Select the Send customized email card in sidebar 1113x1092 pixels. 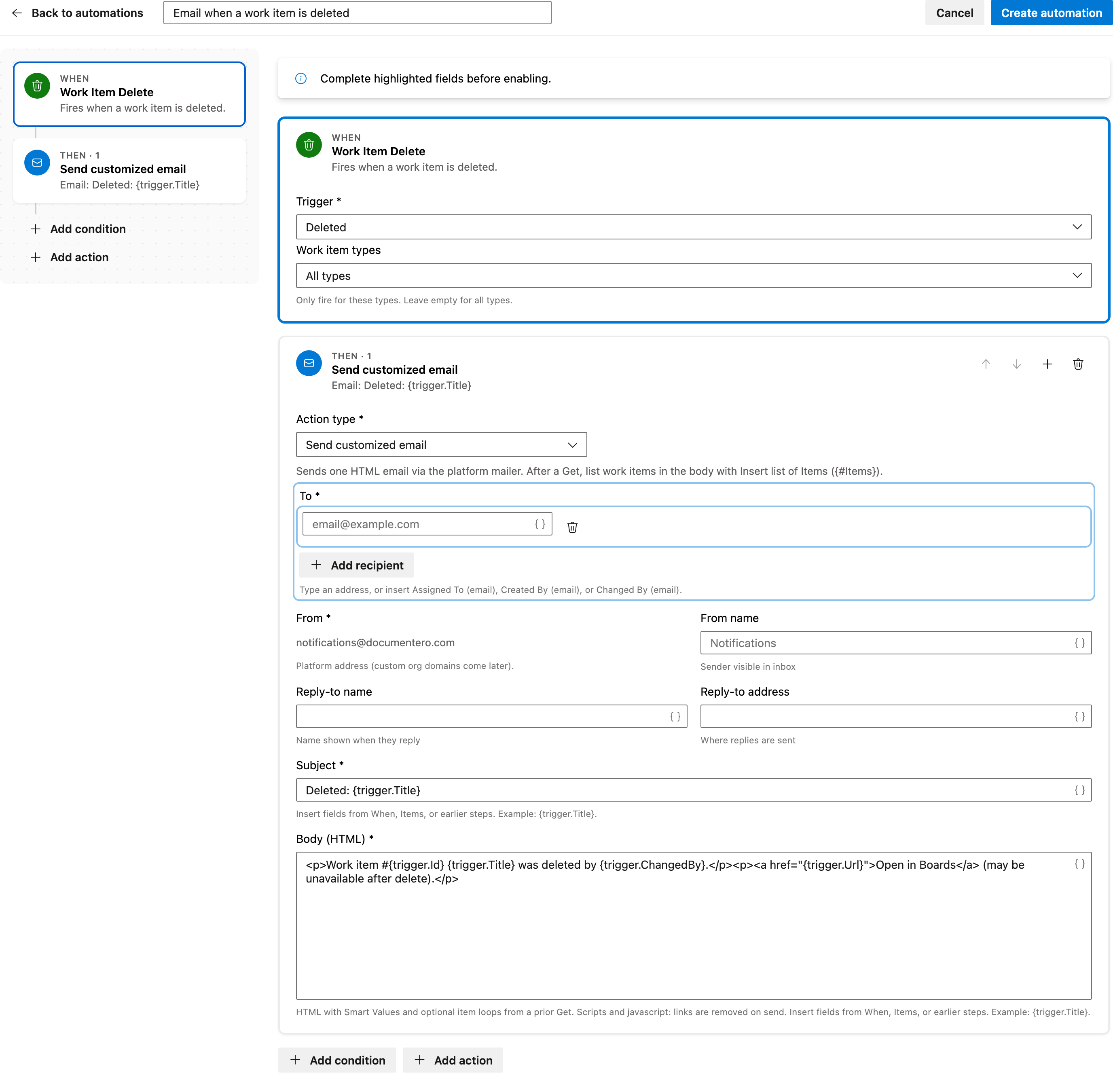pos(129,170)
